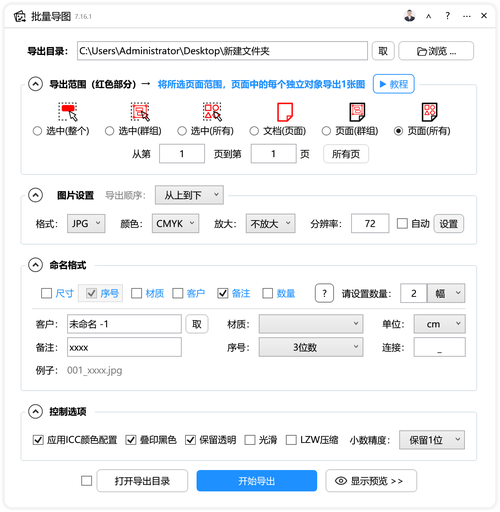The width and height of the screenshot is (500, 512).
Task: Click the 页面(所有) page objects icon
Action: click(x=429, y=112)
